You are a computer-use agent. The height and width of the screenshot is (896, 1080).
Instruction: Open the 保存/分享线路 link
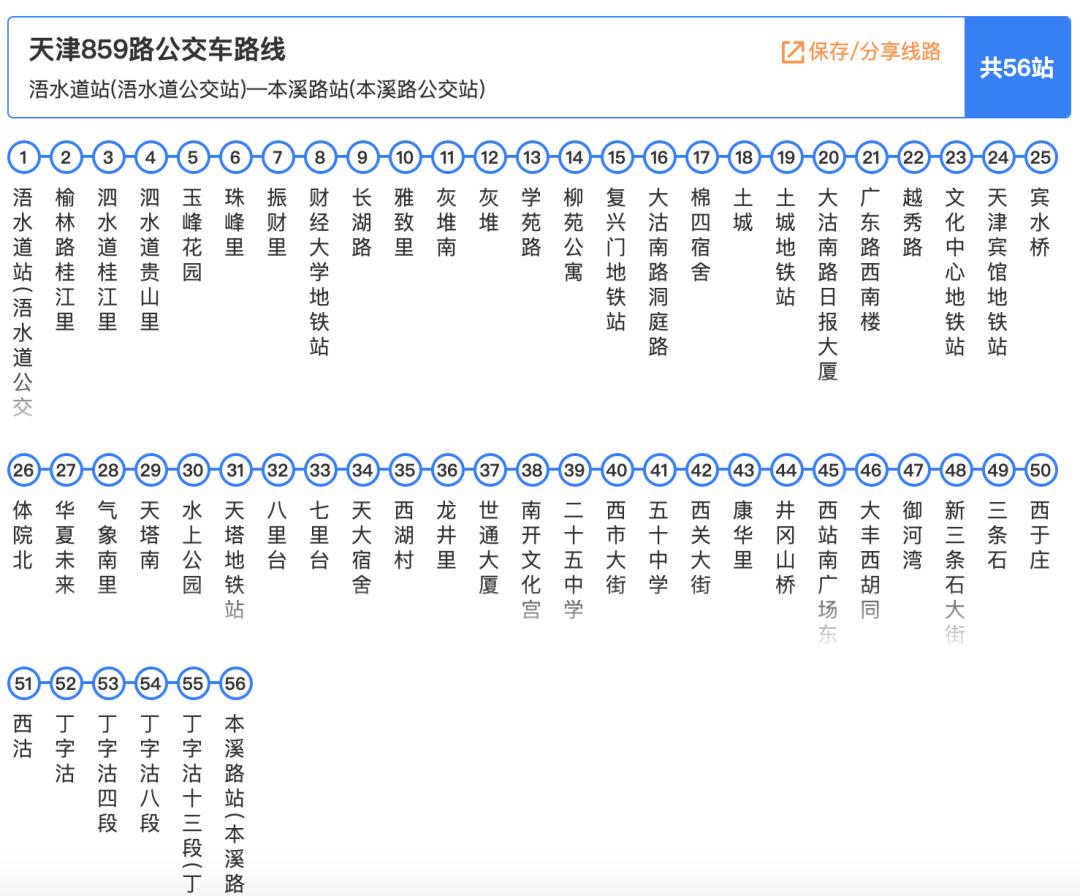861,52
